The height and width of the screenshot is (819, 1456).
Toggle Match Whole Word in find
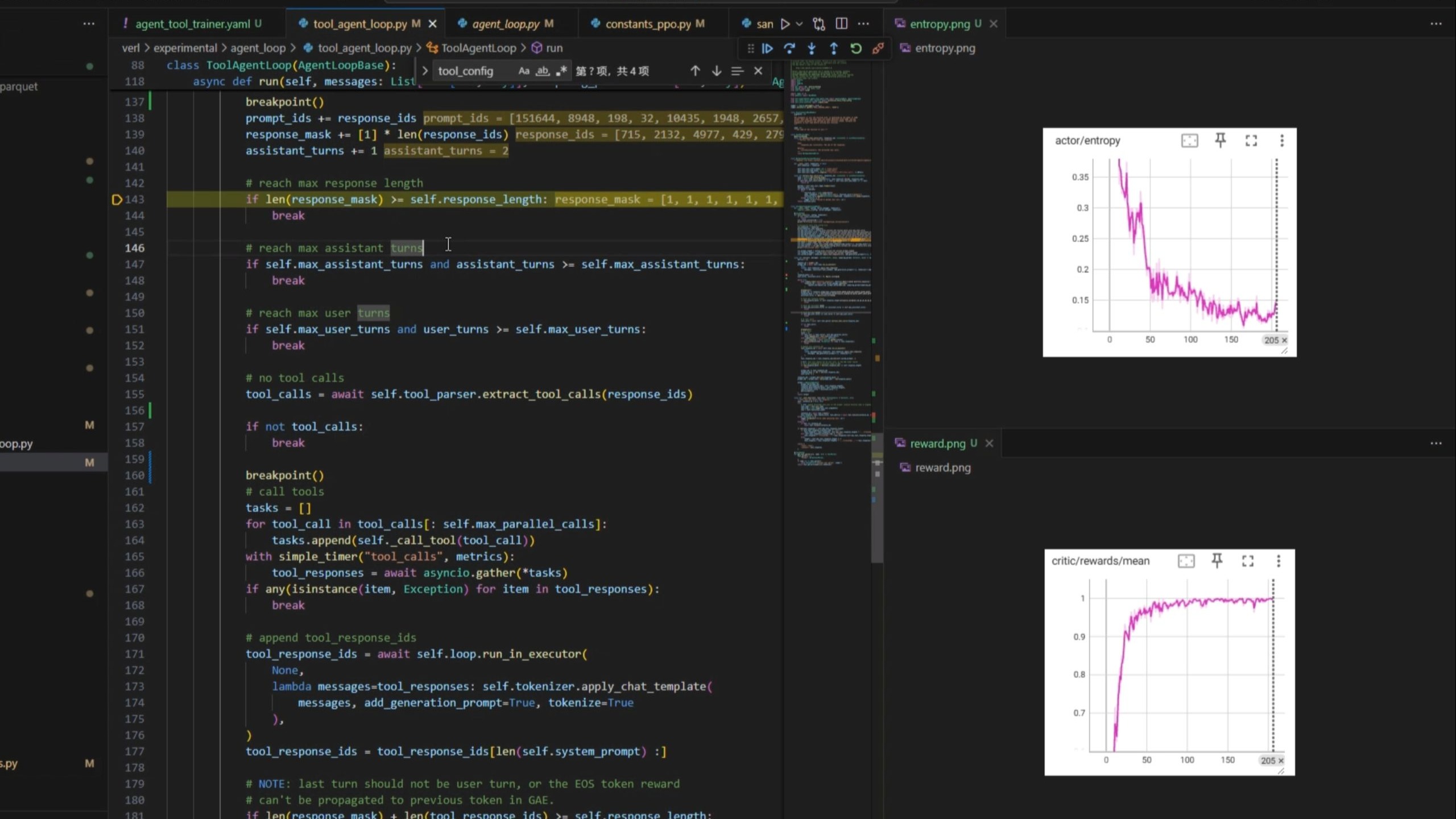tap(543, 71)
